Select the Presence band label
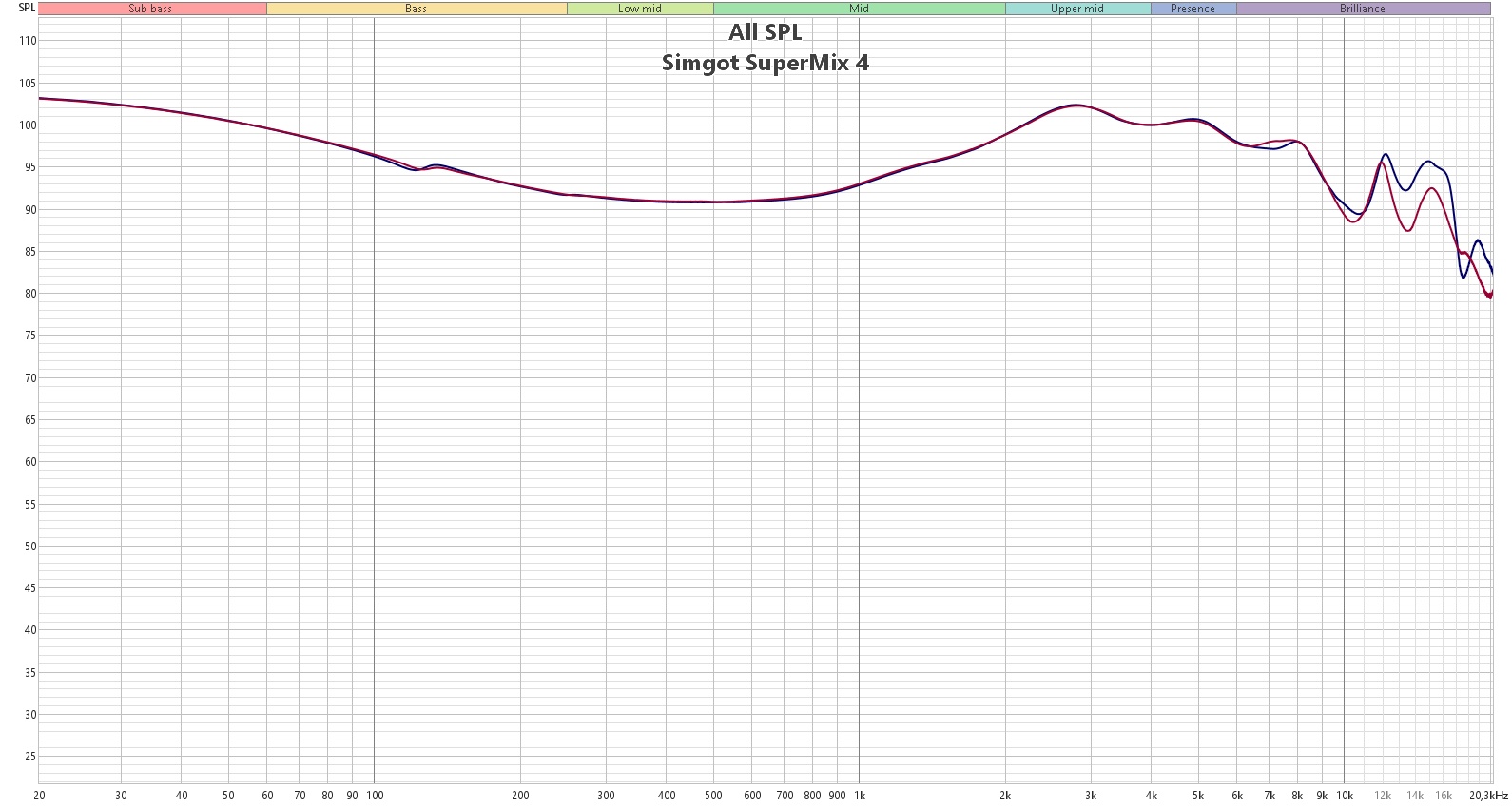This screenshot has height=807, width=1512. tap(1193, 9)
